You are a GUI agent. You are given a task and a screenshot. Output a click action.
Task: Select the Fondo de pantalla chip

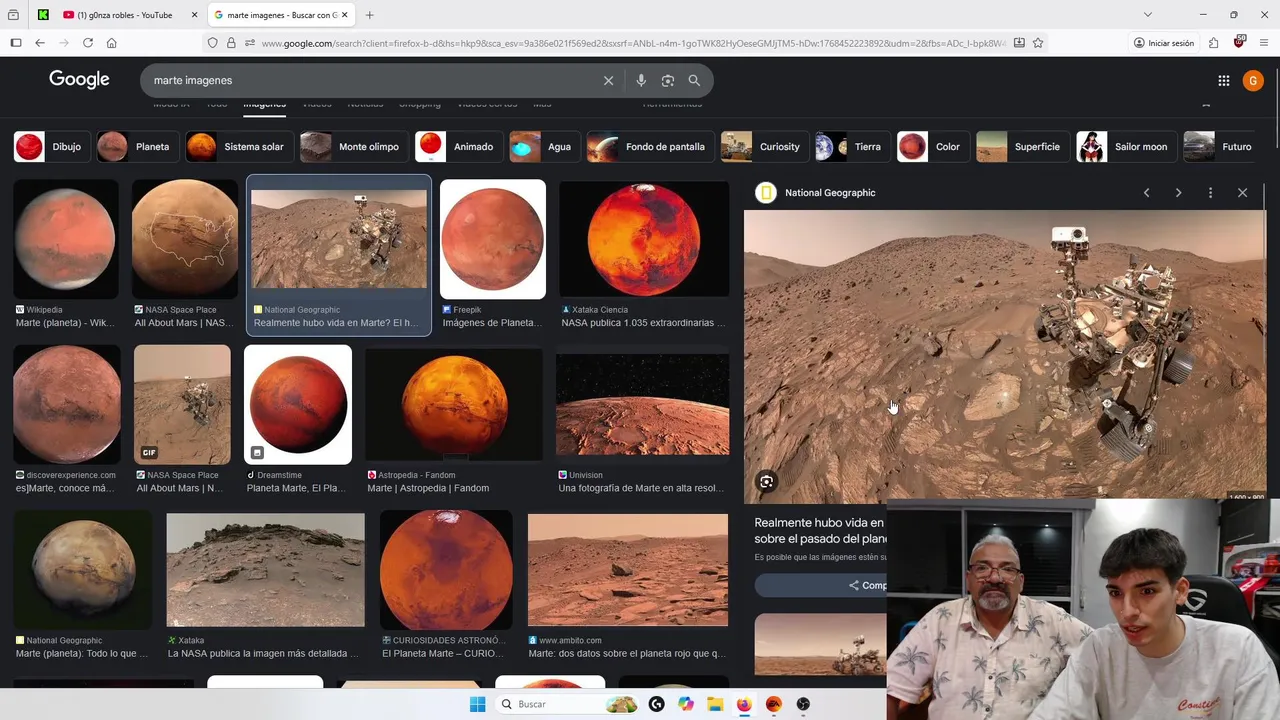coord(650,147)
